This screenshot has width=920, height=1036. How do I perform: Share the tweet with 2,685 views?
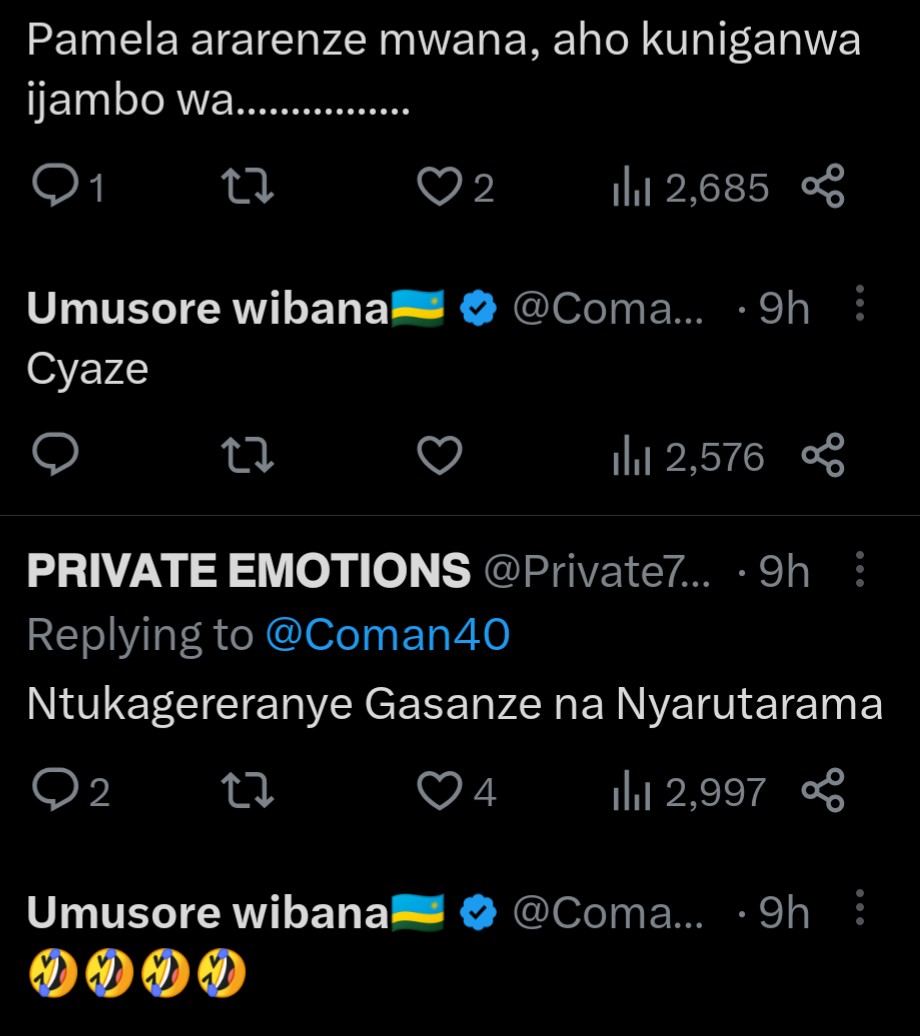pyautogui.click(x=824, y=187)
